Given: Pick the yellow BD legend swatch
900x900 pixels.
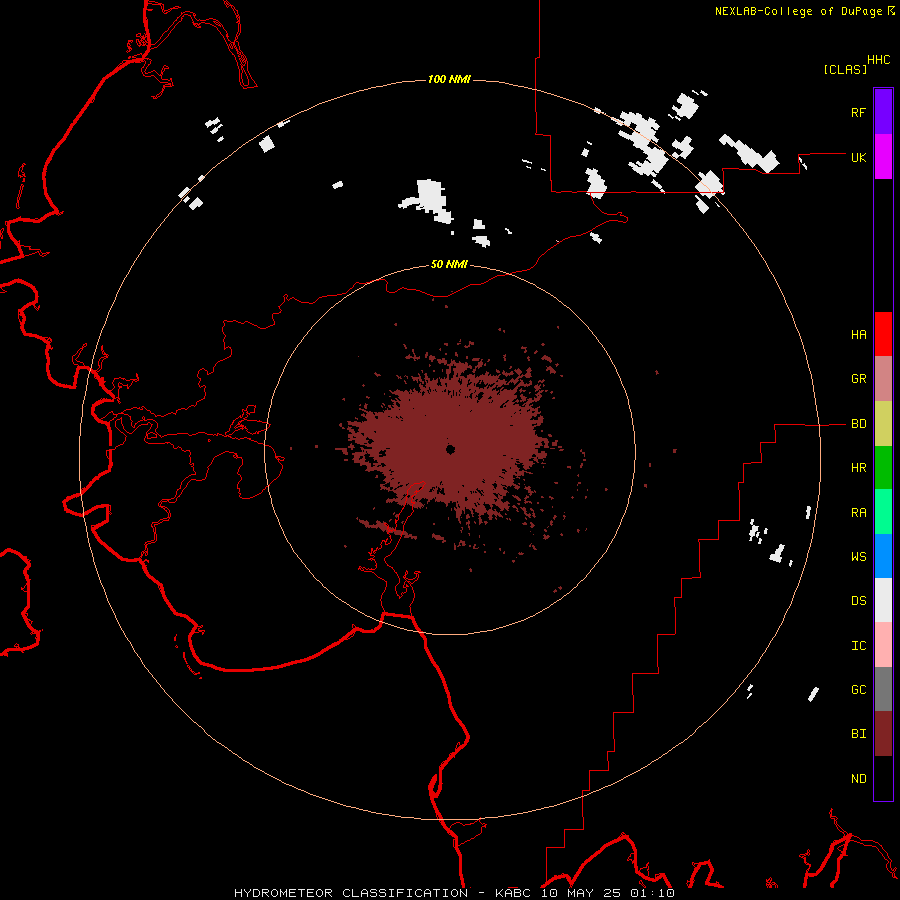Looking at the screenshot, I should click(x=883, y=424).
